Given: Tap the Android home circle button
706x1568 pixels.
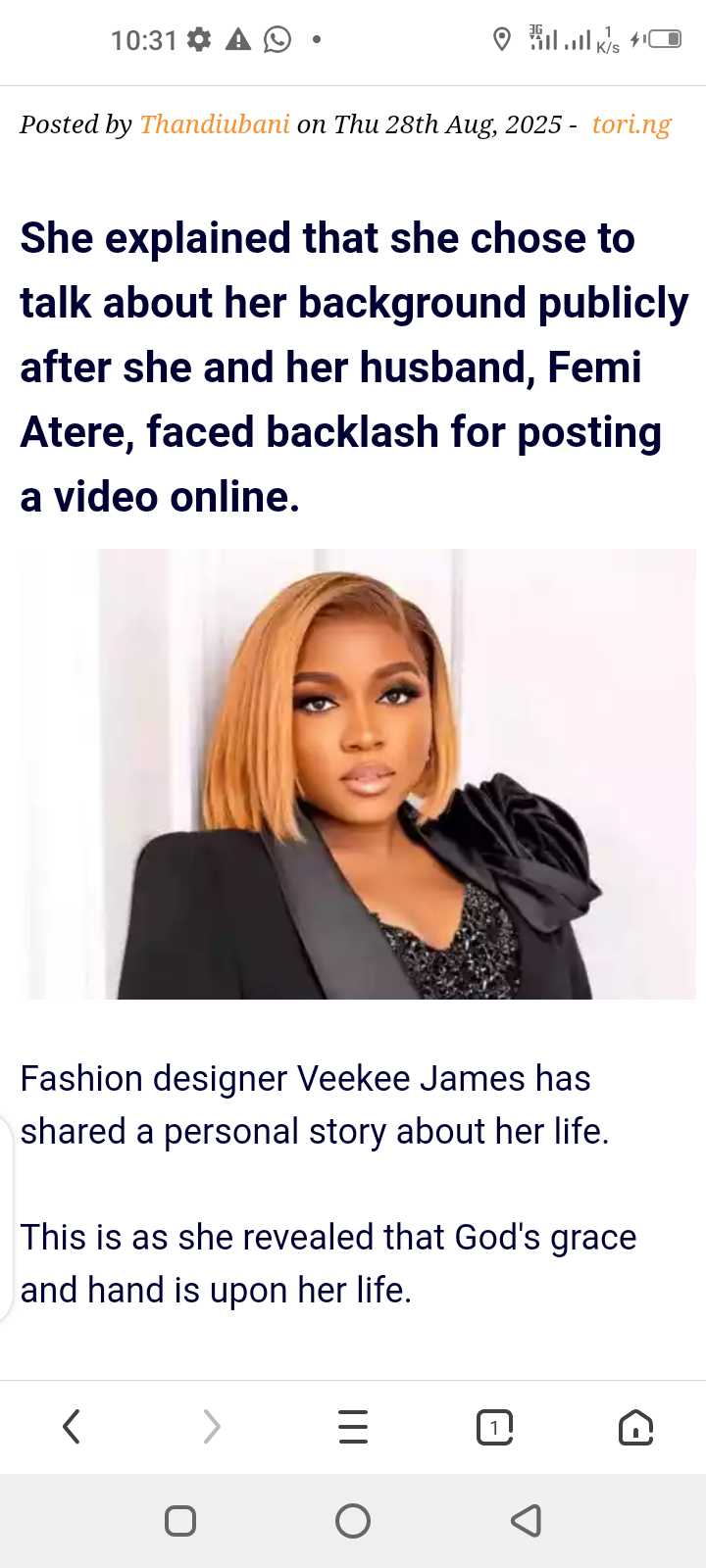Looking at the screenshot, I should point(353,1521).
